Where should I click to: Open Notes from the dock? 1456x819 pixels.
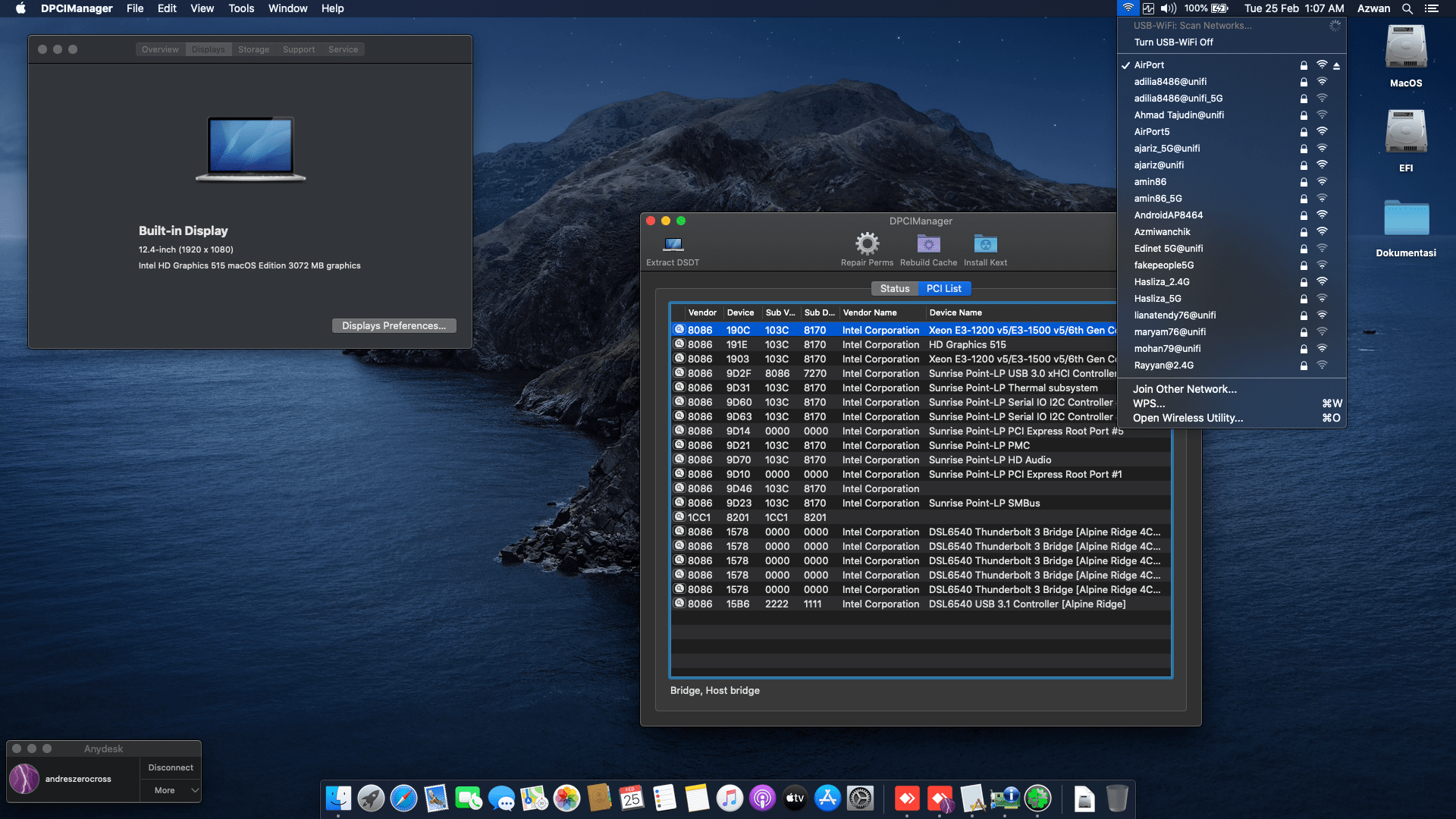(697, 799)
